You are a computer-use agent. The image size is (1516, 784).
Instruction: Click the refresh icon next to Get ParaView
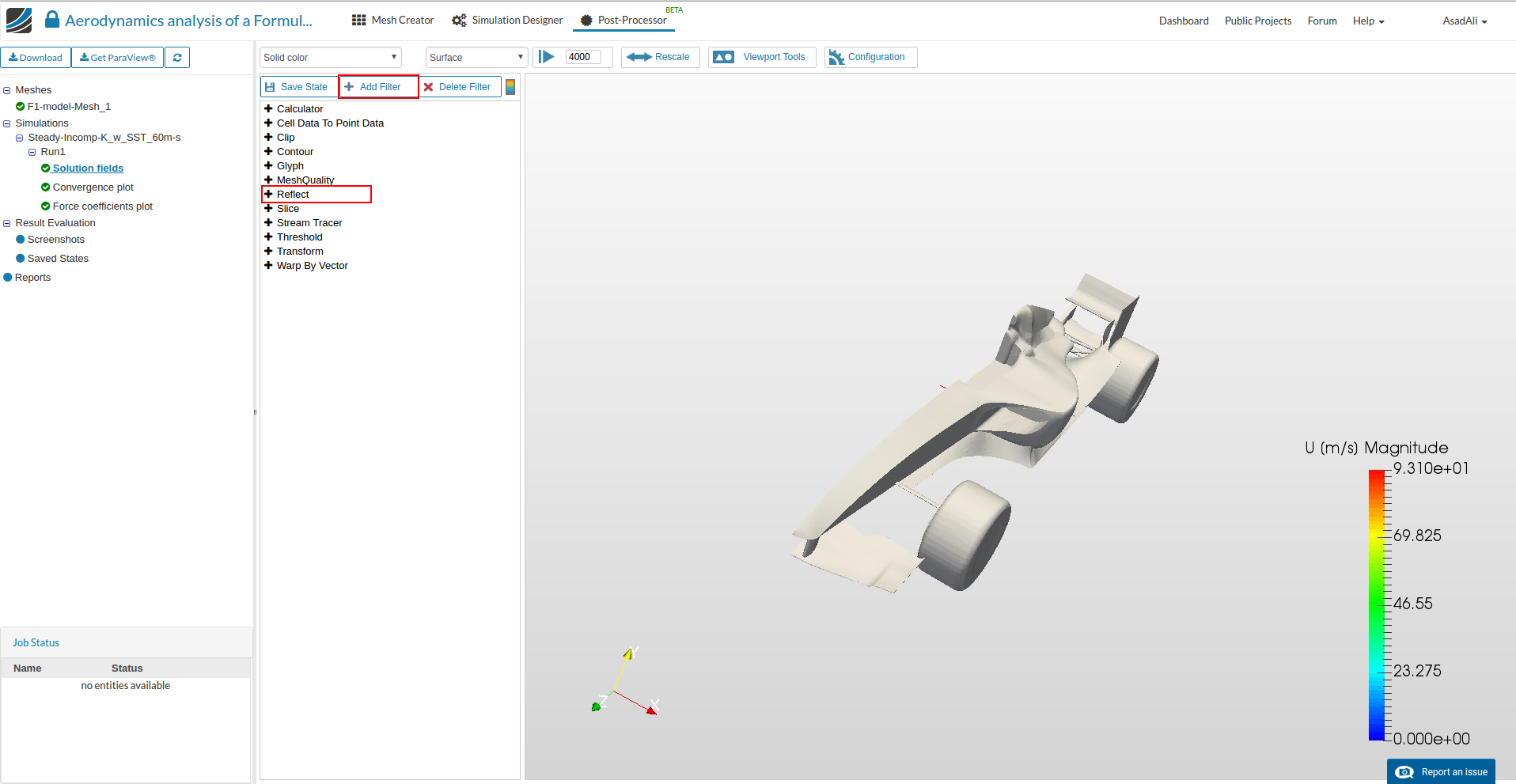point(177,58)
